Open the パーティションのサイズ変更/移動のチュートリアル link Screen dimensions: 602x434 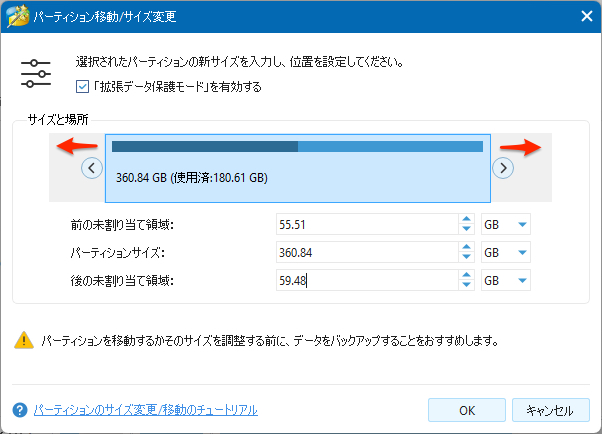point(145,410)
